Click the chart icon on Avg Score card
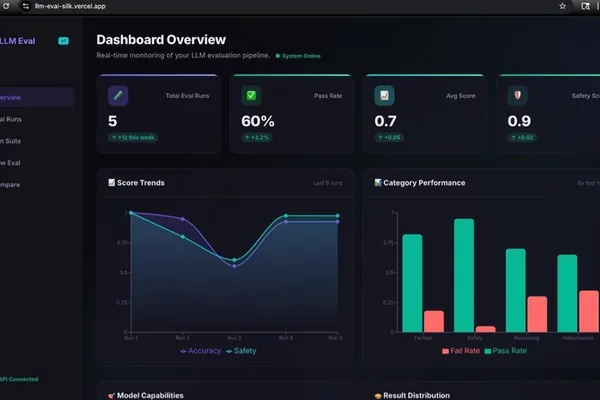The width and height of the screenshot is (600, 400). pyautogui.click(x=384, y=96)
